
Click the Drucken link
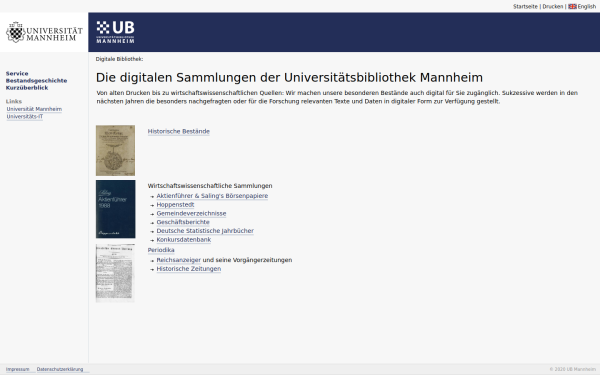pos(553,7)
